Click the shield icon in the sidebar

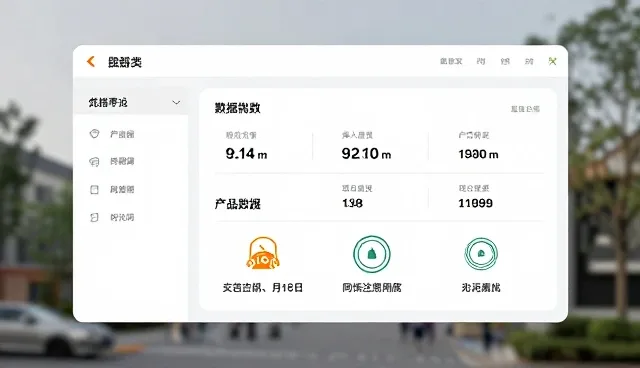[x=94, y=134]
